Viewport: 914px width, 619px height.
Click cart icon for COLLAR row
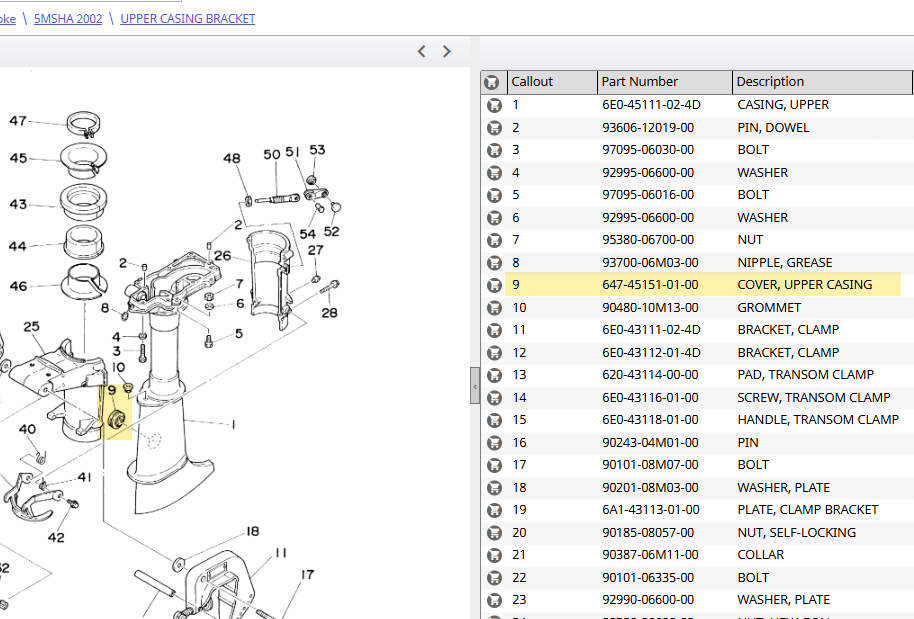coord(494,555)
